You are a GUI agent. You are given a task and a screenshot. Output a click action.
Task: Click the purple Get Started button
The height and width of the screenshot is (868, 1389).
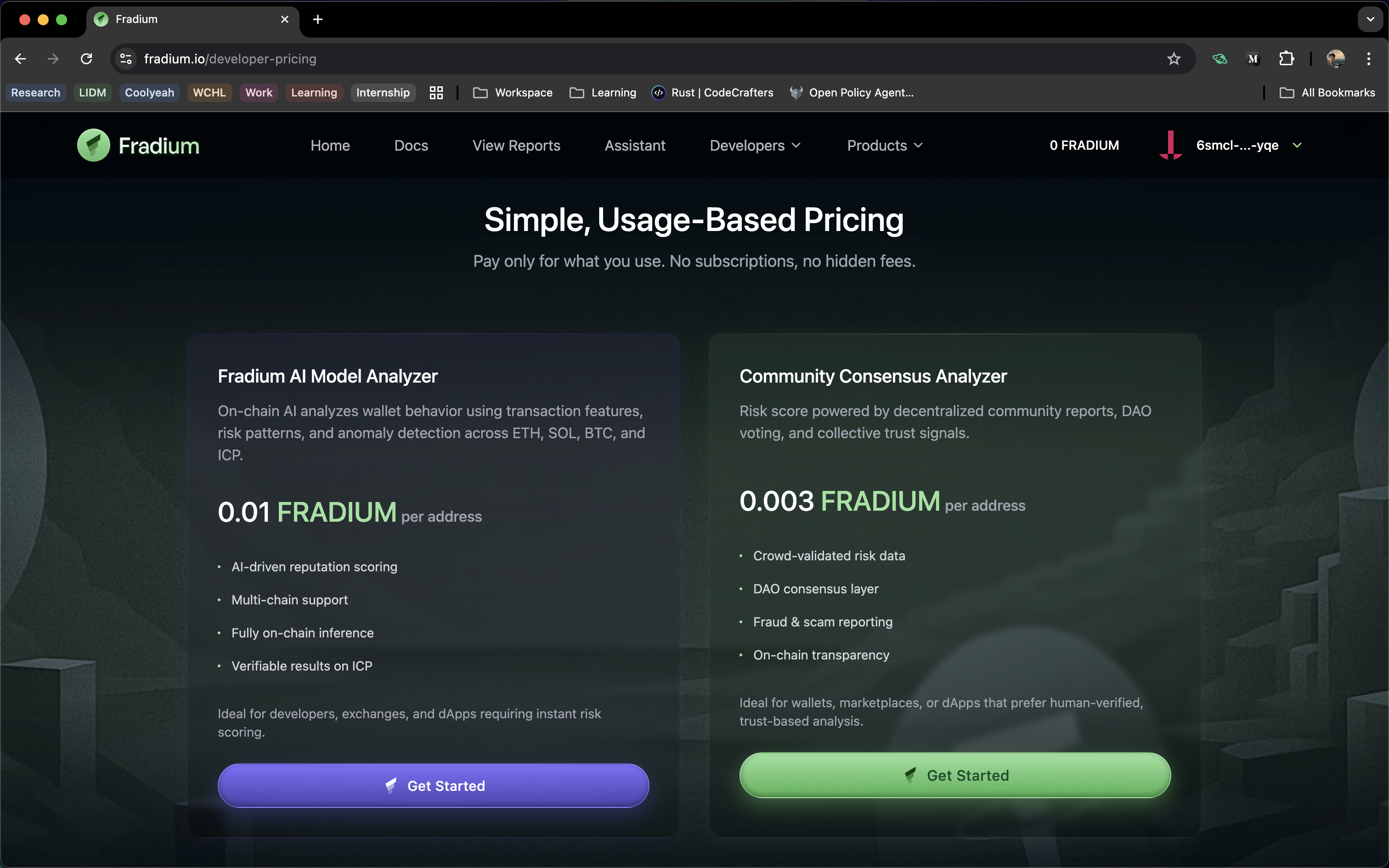point(433,785)
